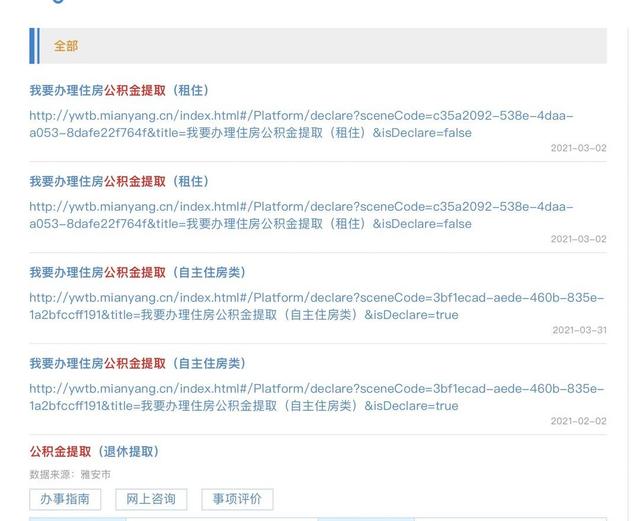Viewport: 640px width, 521px height.
Task: Follow the second isDeclare=false URL link
Action: coord(302,215)
